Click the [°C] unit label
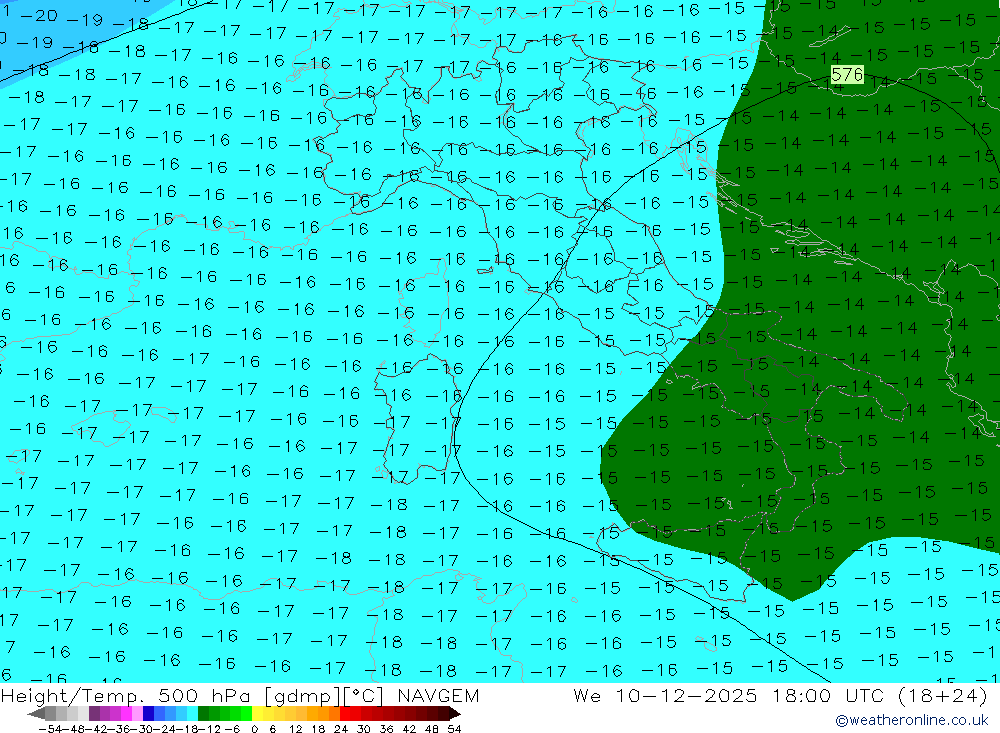The width and height of the screenshot is (1000, 733). pyautogui.click(x=364, y=695)
